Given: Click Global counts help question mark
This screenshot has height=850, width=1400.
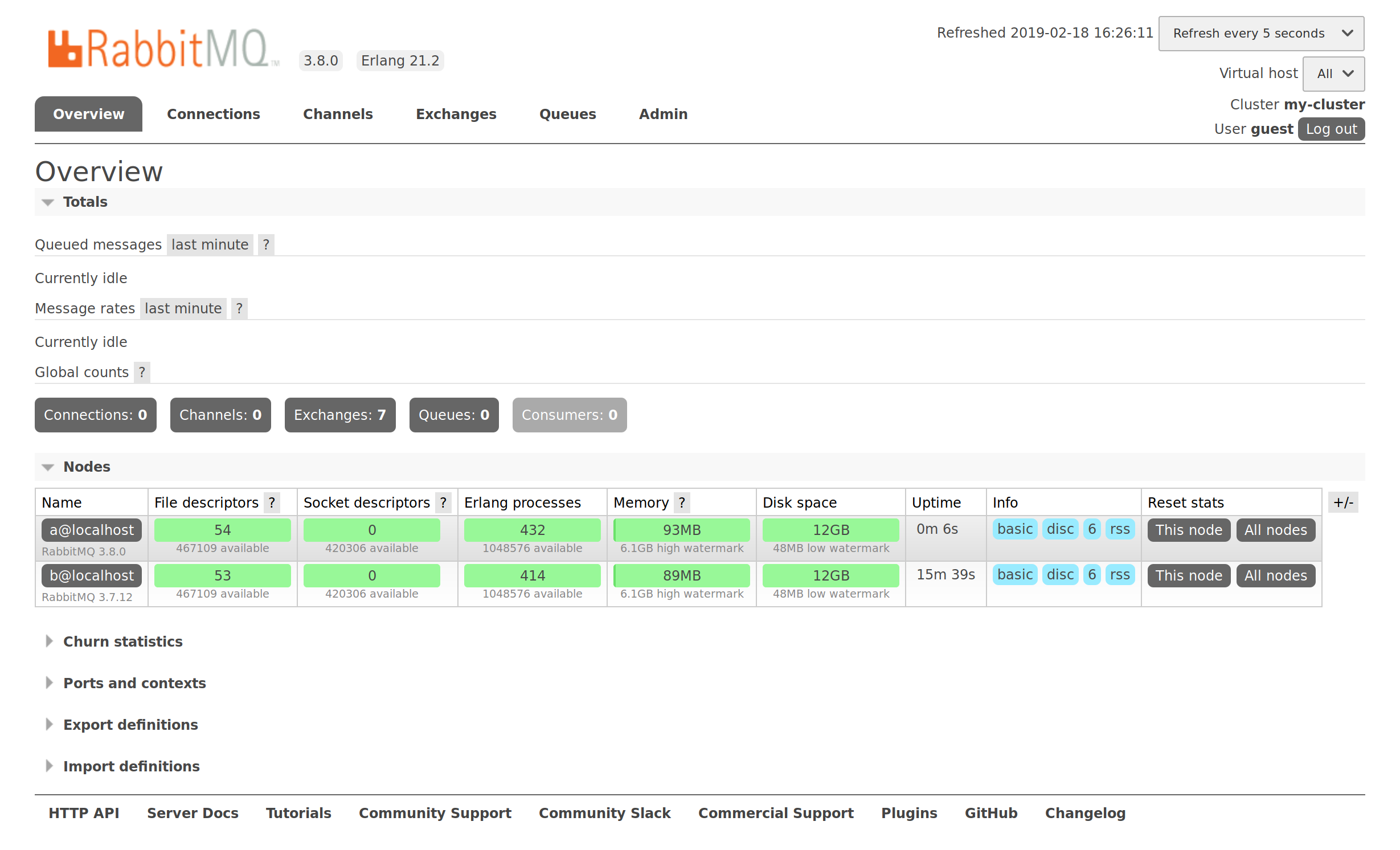Looking at the screenshot, I should (142, 373).
